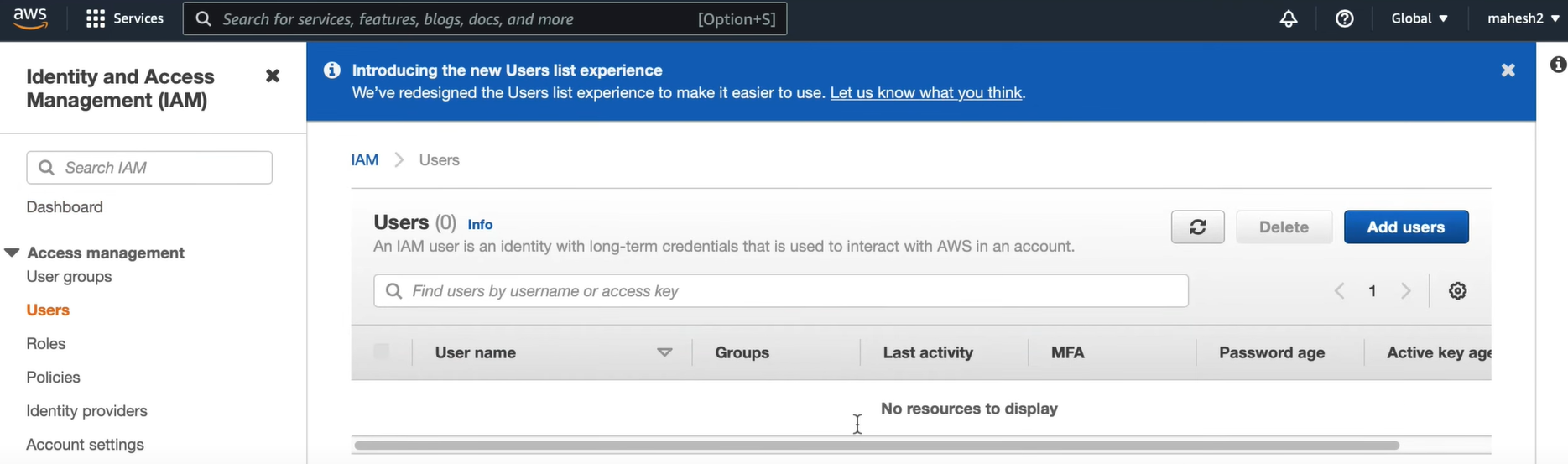Focus the Find users search field
Screen dimensions: 1568x464
click(780, 291)
